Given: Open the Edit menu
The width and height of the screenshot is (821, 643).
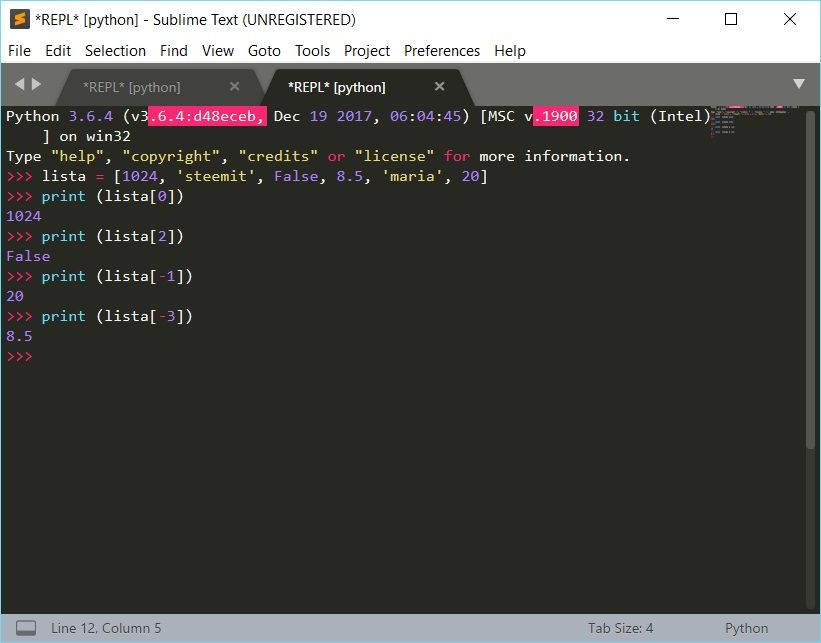Looking at the screenshot, I should click(58, 51).
